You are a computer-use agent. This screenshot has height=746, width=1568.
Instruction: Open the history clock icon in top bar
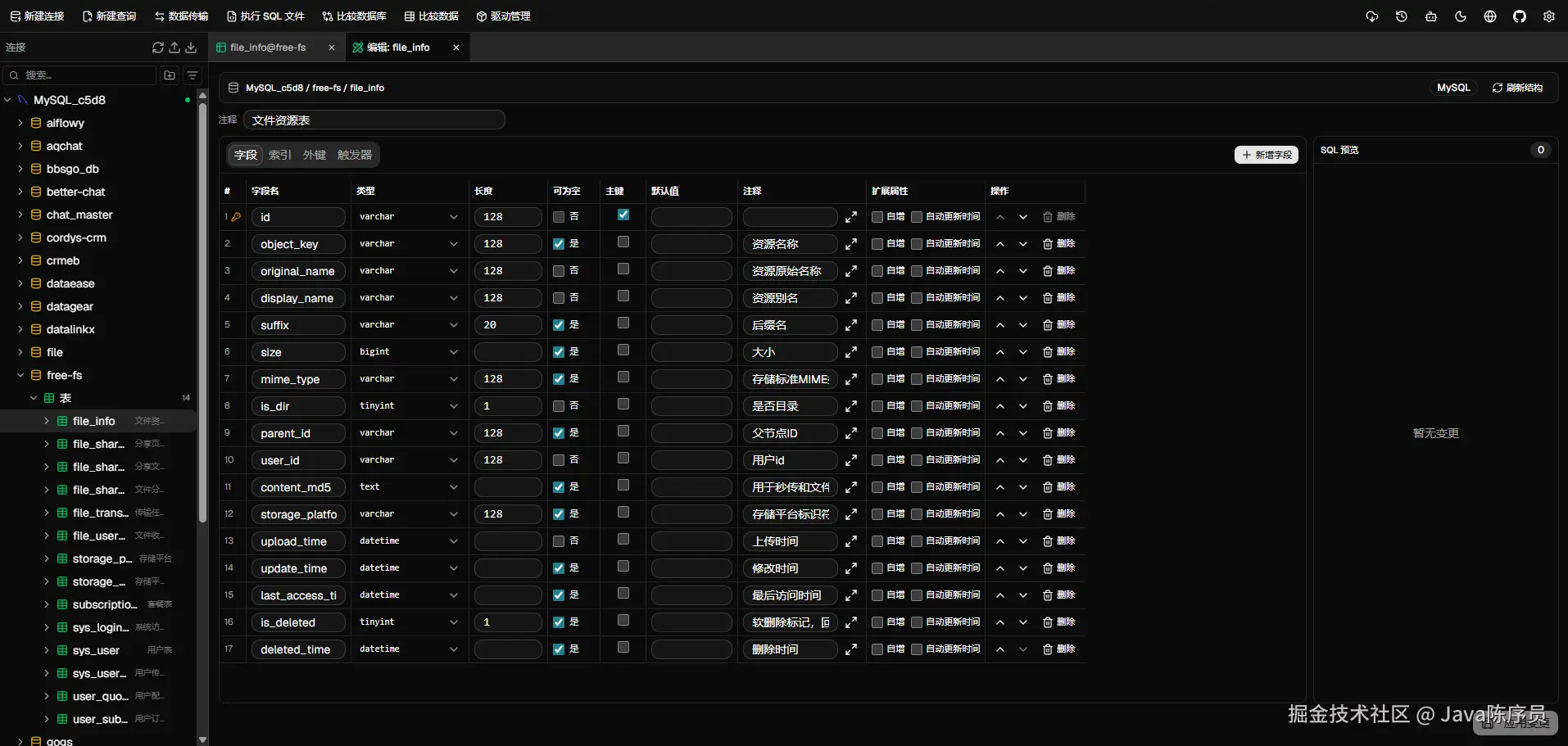pos(1402,16)
